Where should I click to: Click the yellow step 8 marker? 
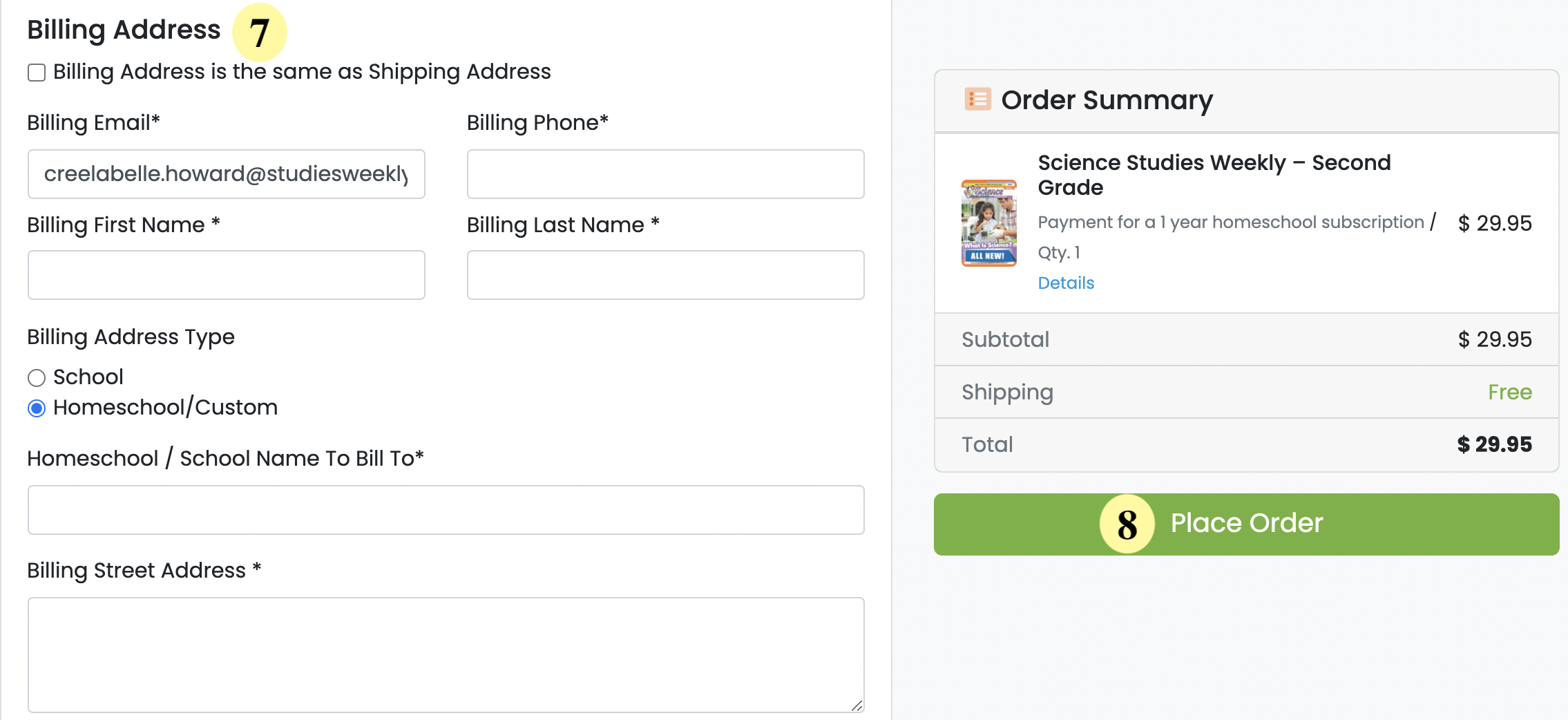(1127, 524)
